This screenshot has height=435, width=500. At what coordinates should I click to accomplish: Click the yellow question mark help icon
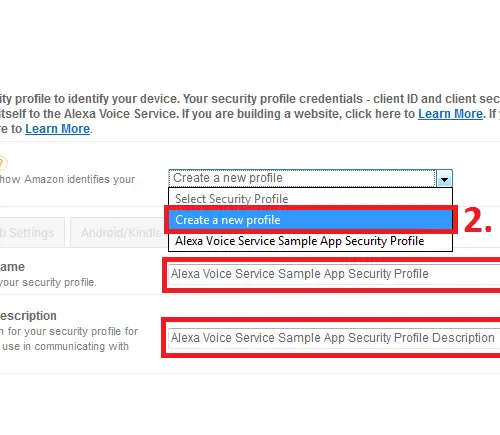pos(2,163)
